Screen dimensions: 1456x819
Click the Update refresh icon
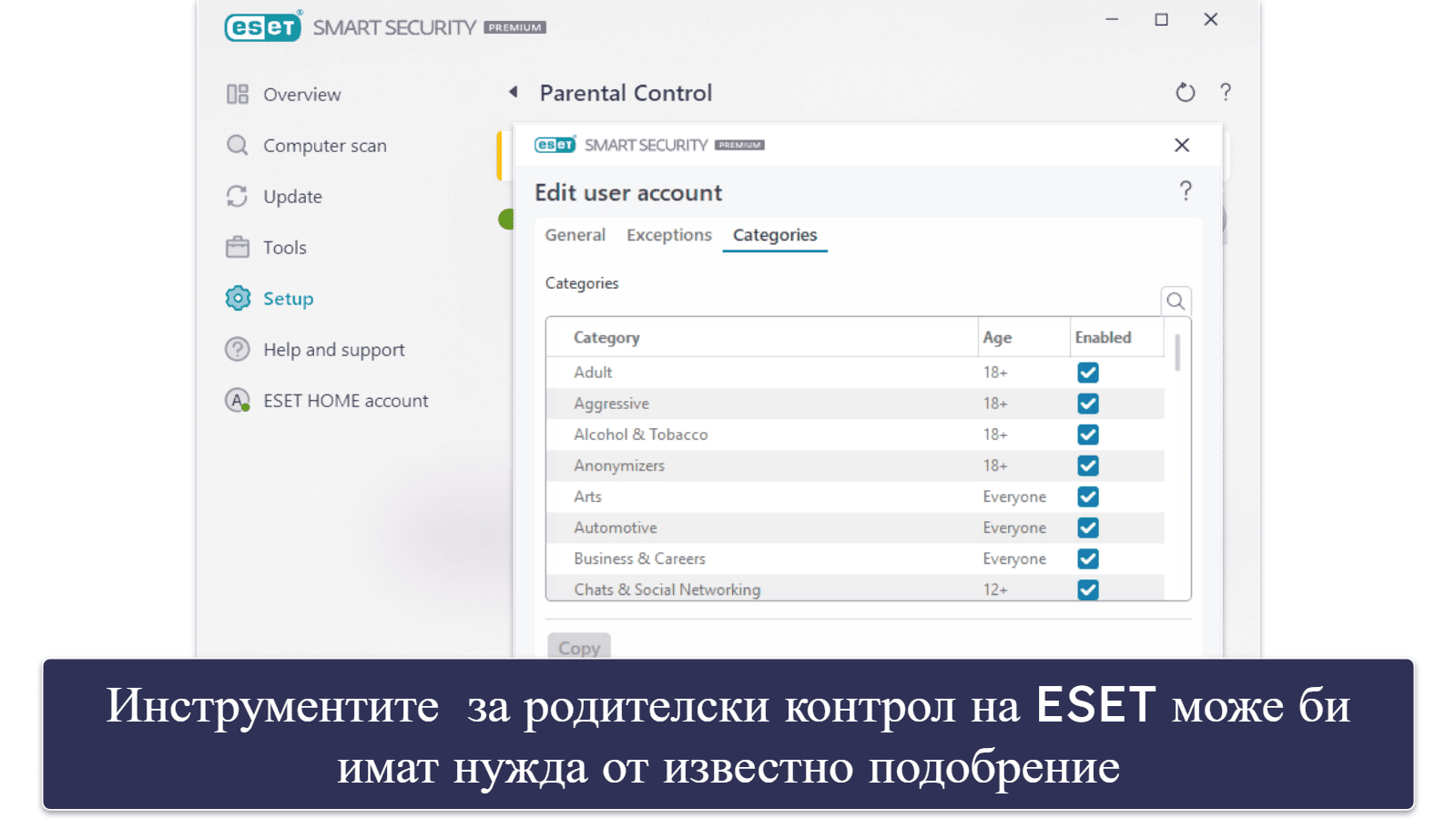click(238, 196)
